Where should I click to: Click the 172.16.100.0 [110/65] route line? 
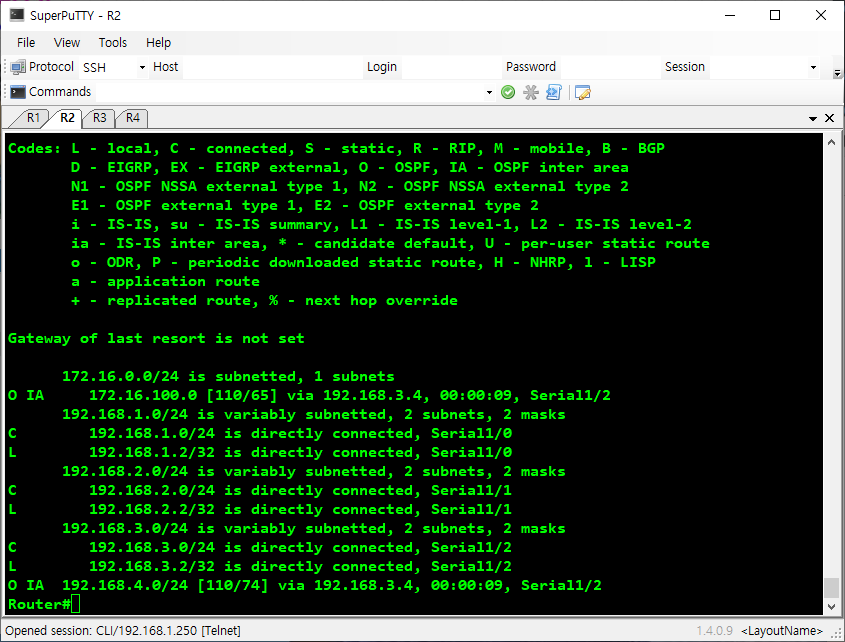pyautogui.click(x=309, y=396)
